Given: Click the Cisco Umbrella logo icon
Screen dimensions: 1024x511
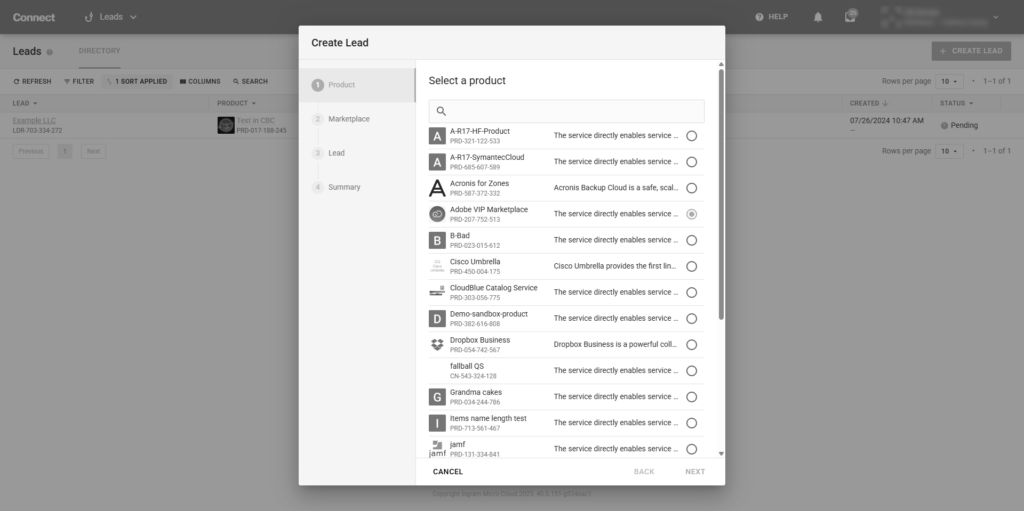Looking at the screenshot, I should 437,266.
